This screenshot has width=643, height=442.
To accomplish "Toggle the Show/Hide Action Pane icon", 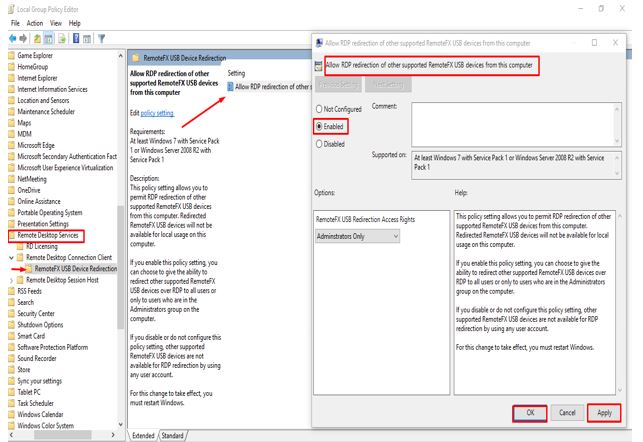I will pyautogui.click(x=87, y=39).
